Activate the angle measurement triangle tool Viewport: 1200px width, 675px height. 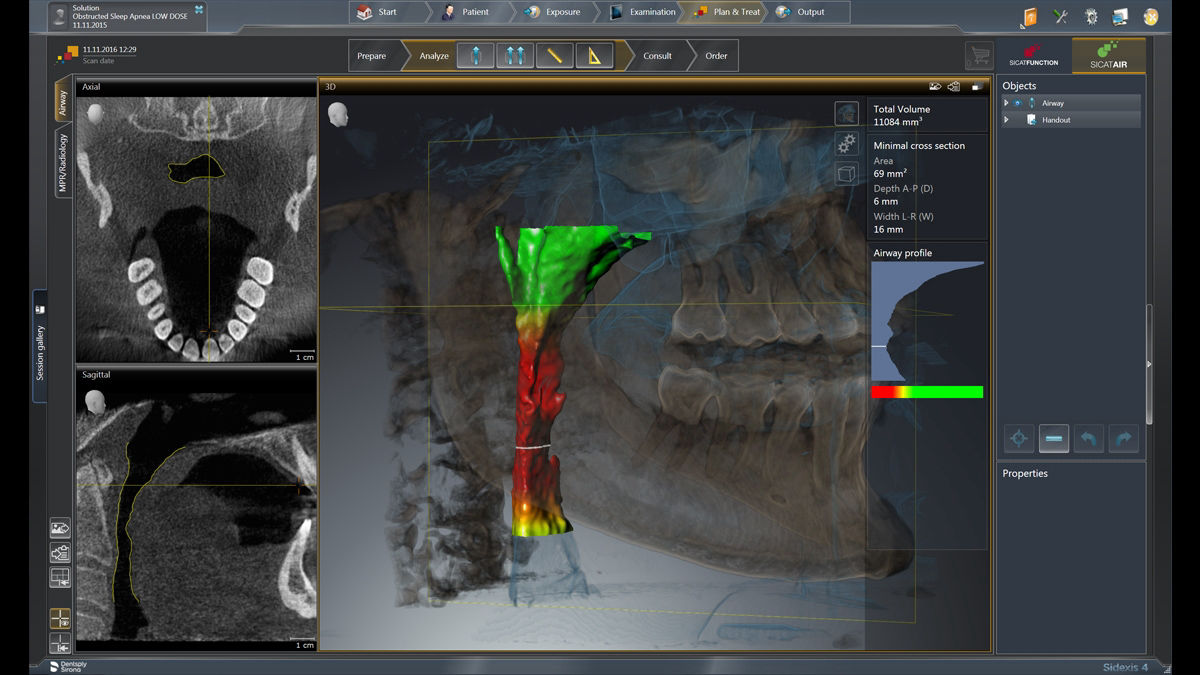pyautogui.click(x=594, y=56)
